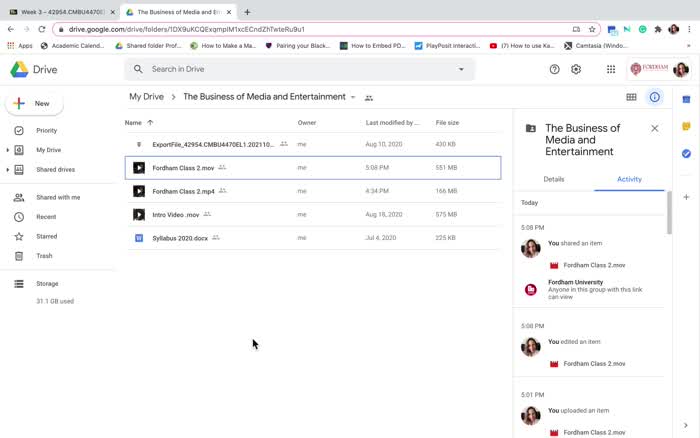
Task: Open Trash in sidebar
Action: [44, 256]
